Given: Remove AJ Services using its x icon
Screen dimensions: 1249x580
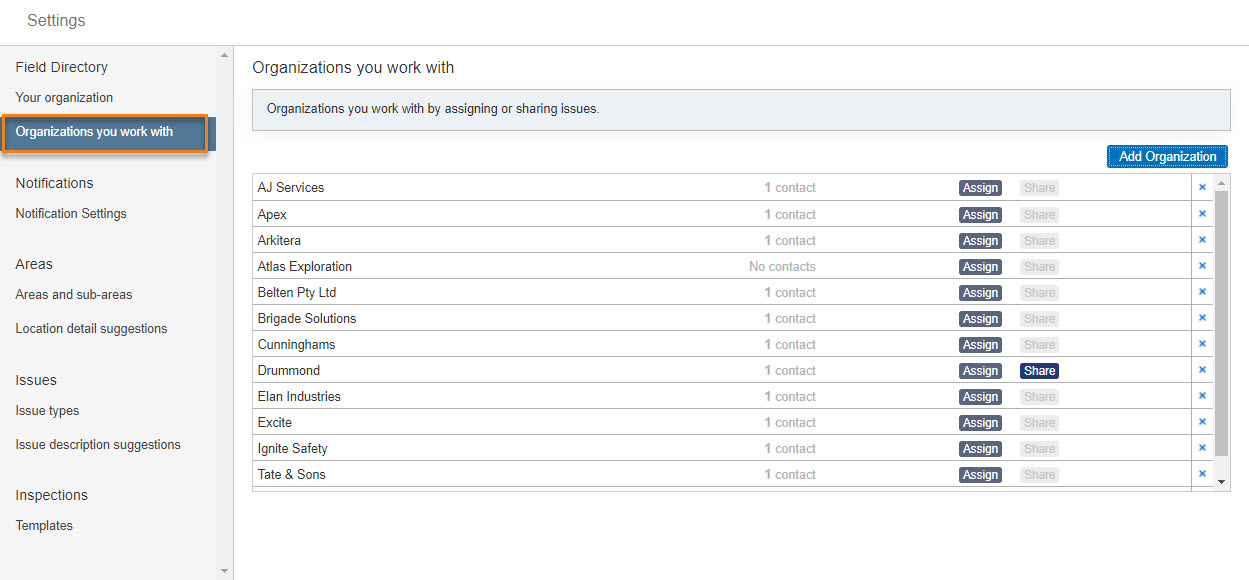Looking at the screenshot, I should pos(1202,187).
